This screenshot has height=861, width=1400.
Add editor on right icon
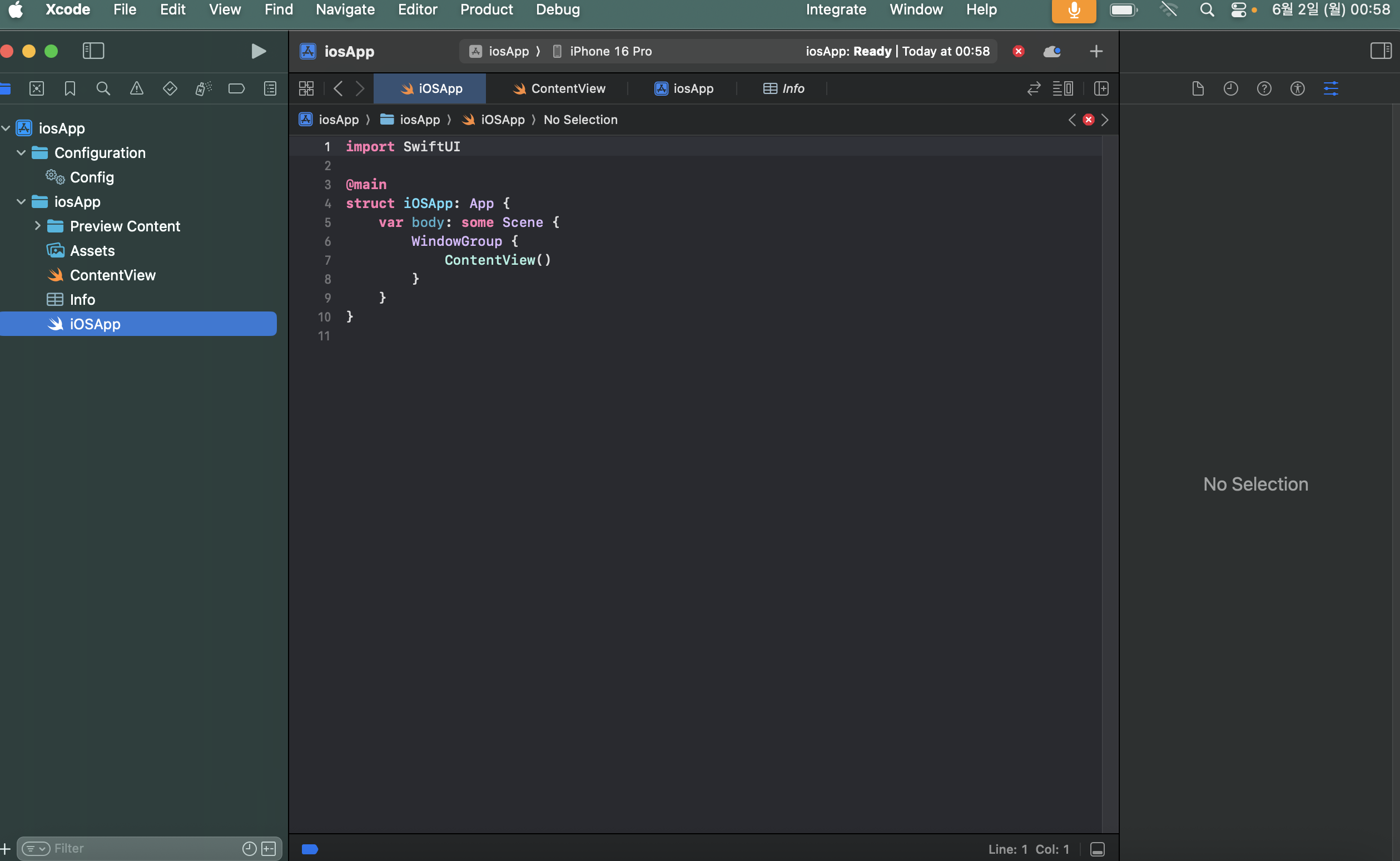(x=1101, y=88)
